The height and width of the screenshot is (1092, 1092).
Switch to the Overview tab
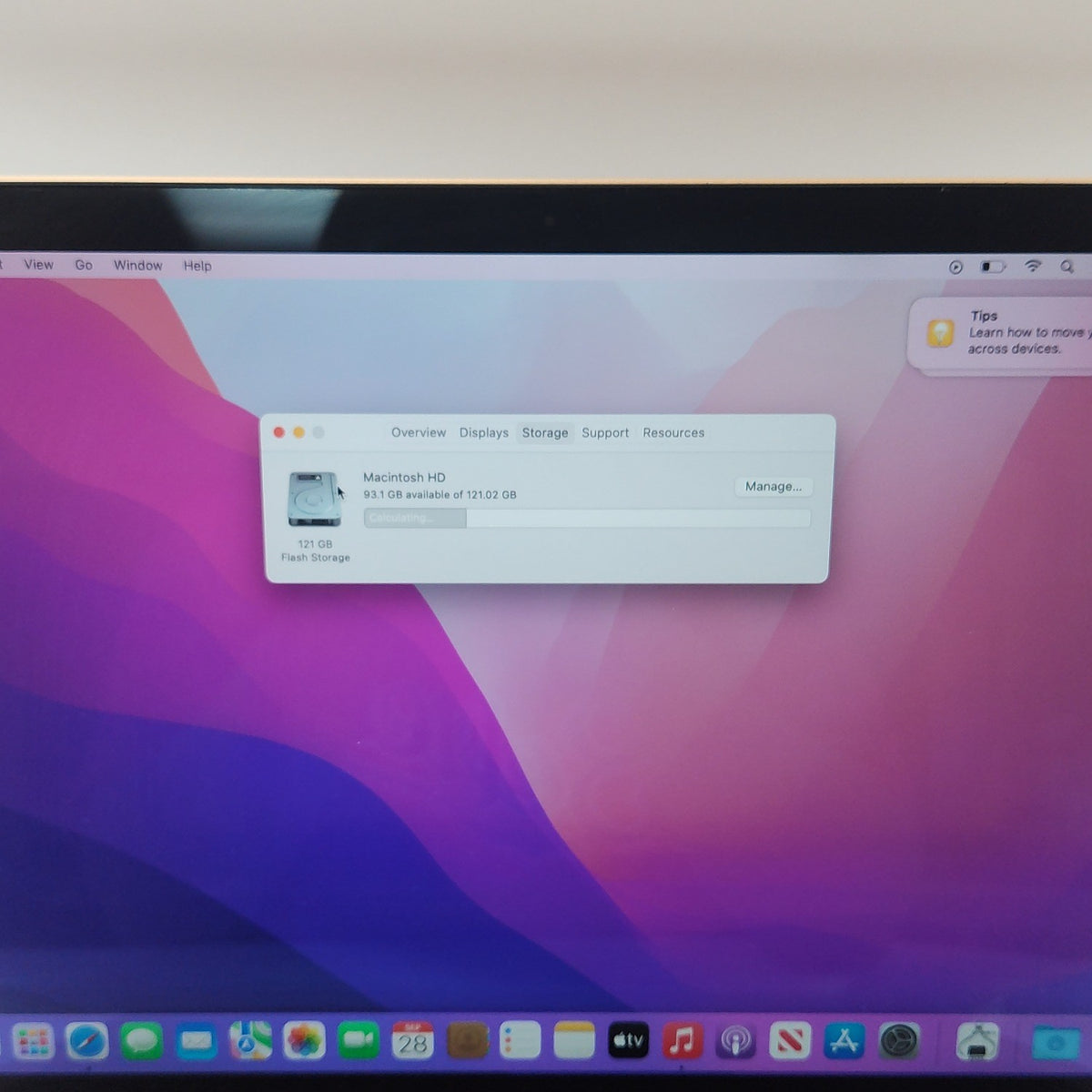[419, 432]
